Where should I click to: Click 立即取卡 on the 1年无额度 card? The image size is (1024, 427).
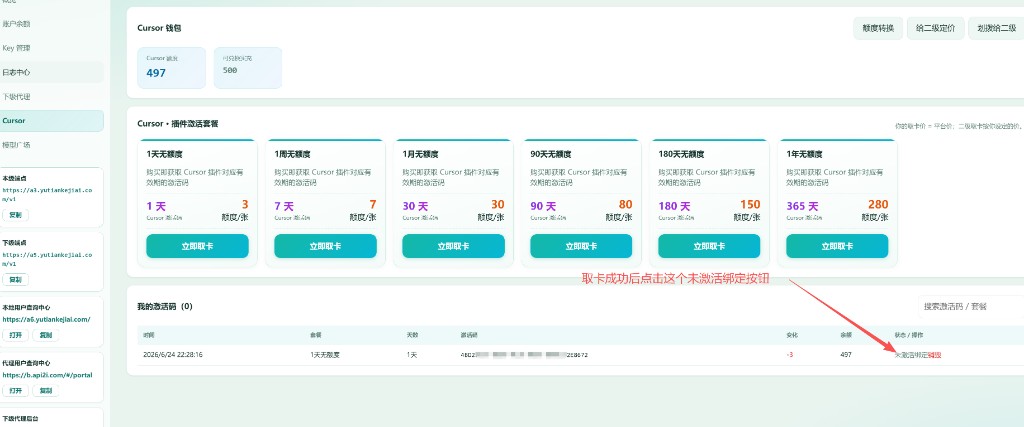point(837,246)
